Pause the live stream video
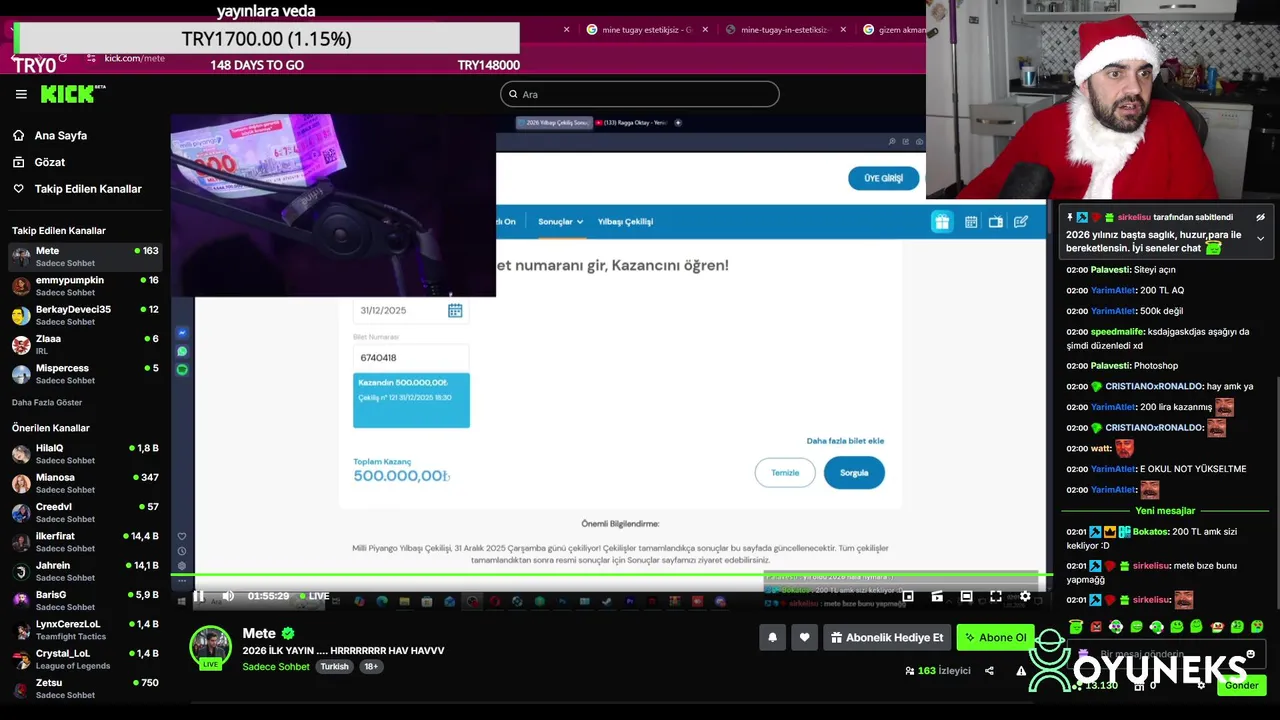 tap(198, 596)
